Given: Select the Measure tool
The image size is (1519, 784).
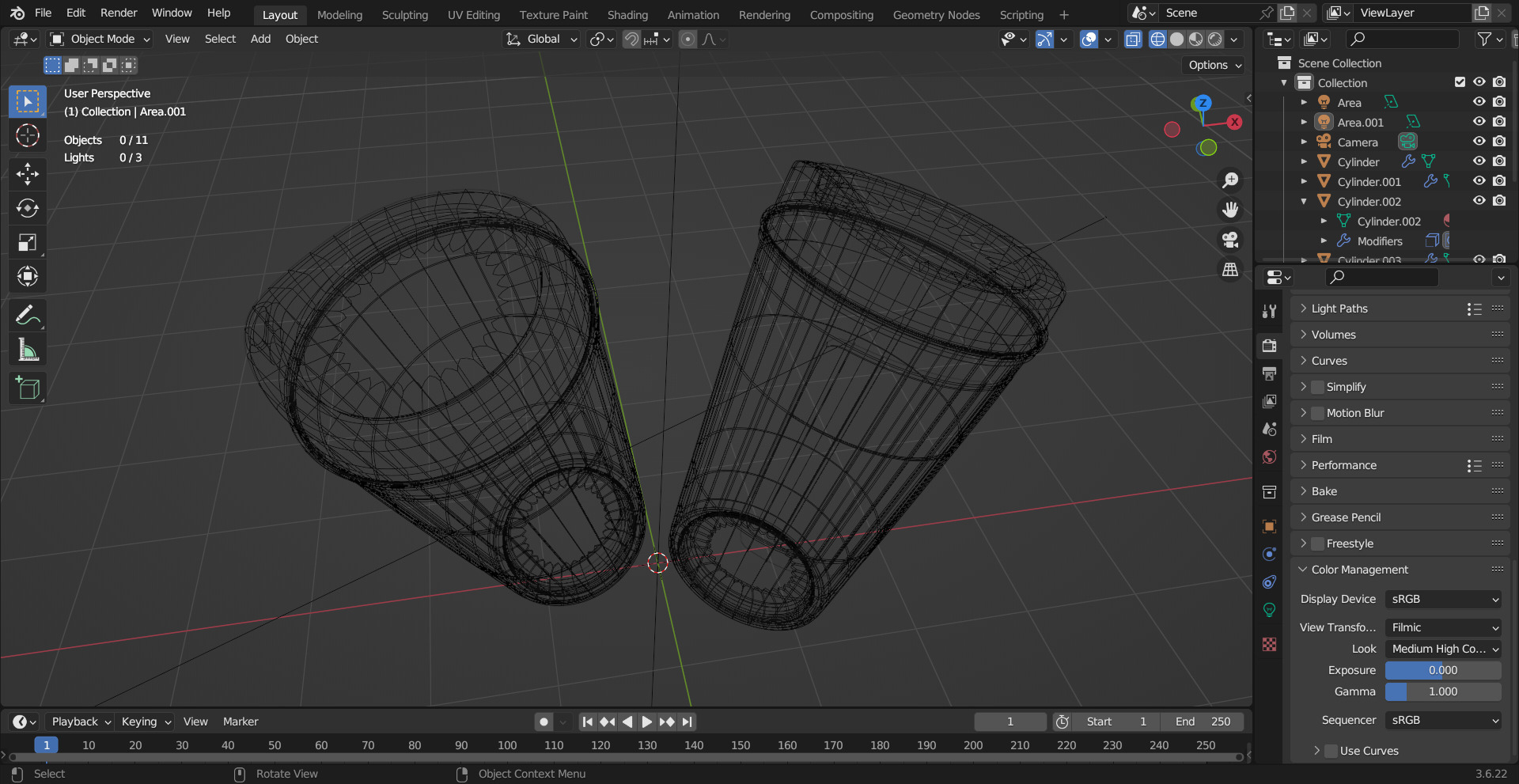Looking at the screenshot, I should click(28, 350).
